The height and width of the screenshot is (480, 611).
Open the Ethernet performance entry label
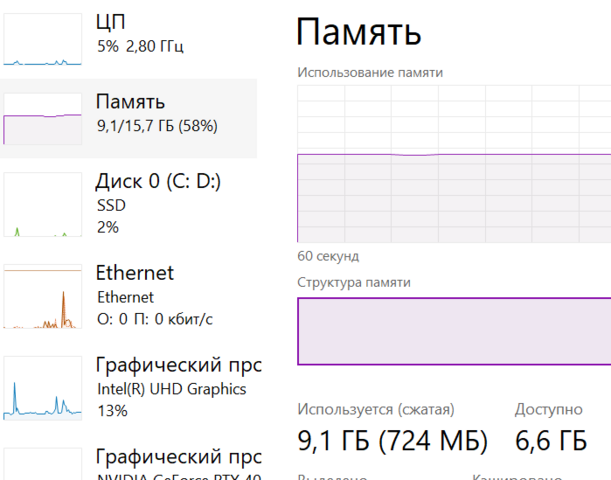pyautogui.click(x=134, y=272)
